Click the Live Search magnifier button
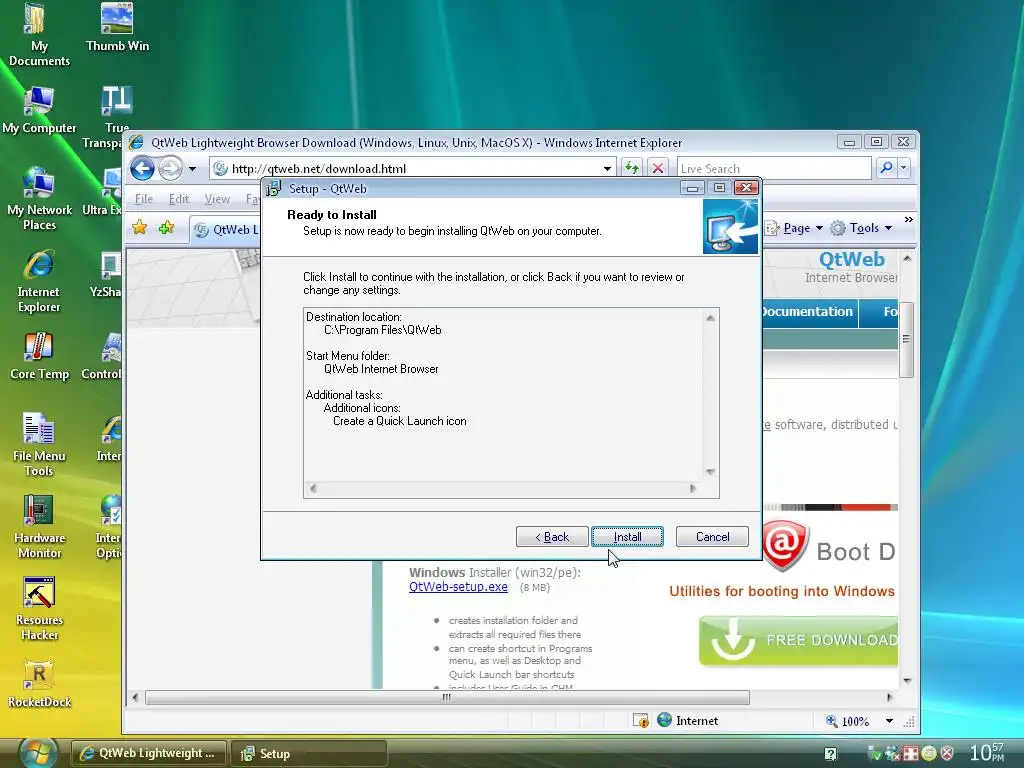The width and height of the screenshot is (1024, 768). 886,168
